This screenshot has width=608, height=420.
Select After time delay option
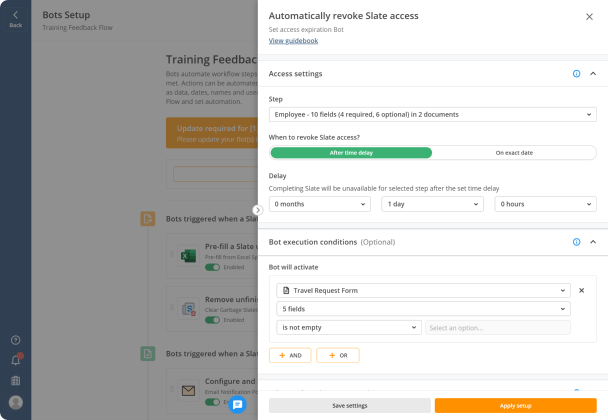tap(351, 153)
